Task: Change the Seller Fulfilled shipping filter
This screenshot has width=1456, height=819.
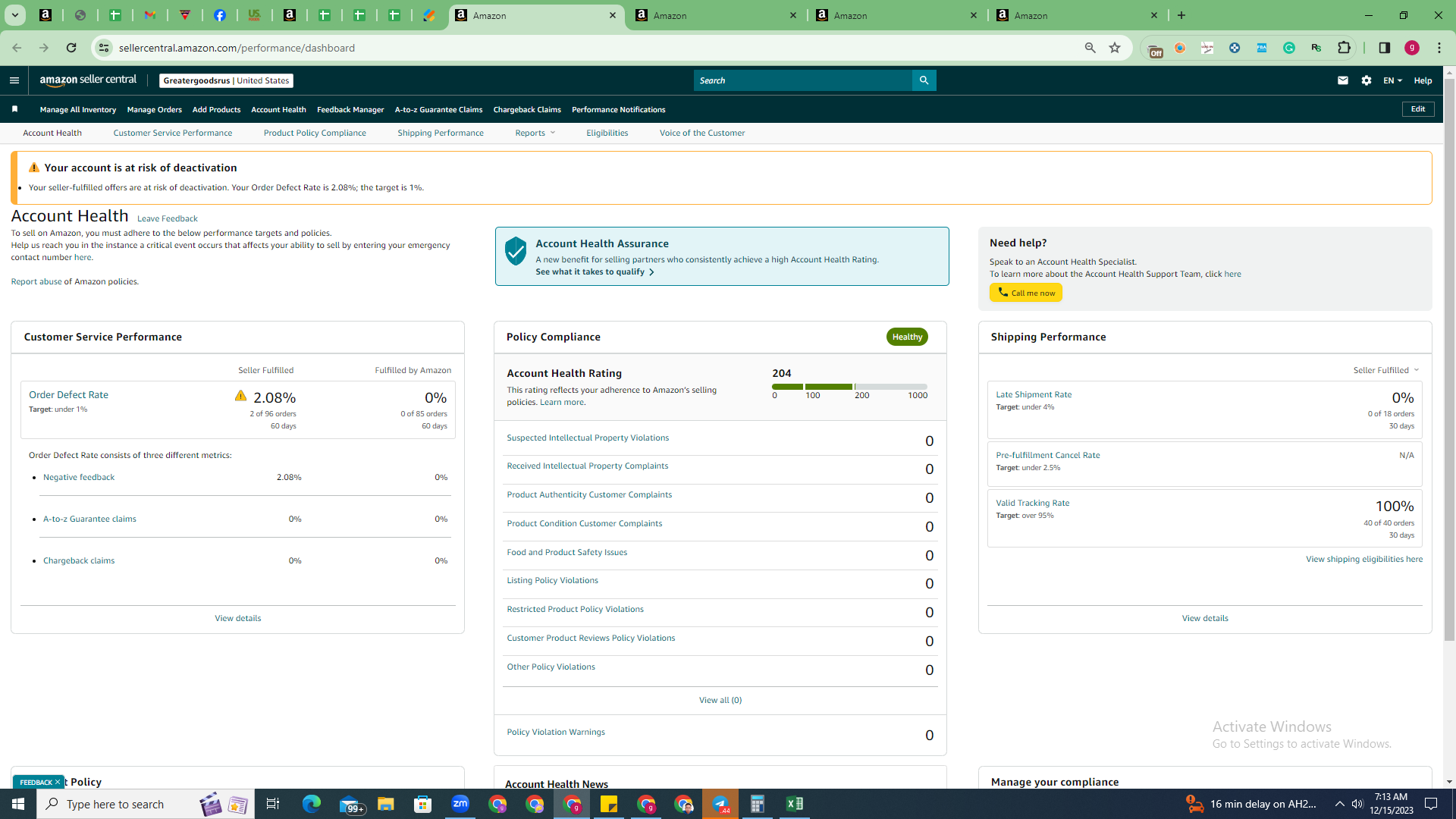Action: coord(1386,370)
